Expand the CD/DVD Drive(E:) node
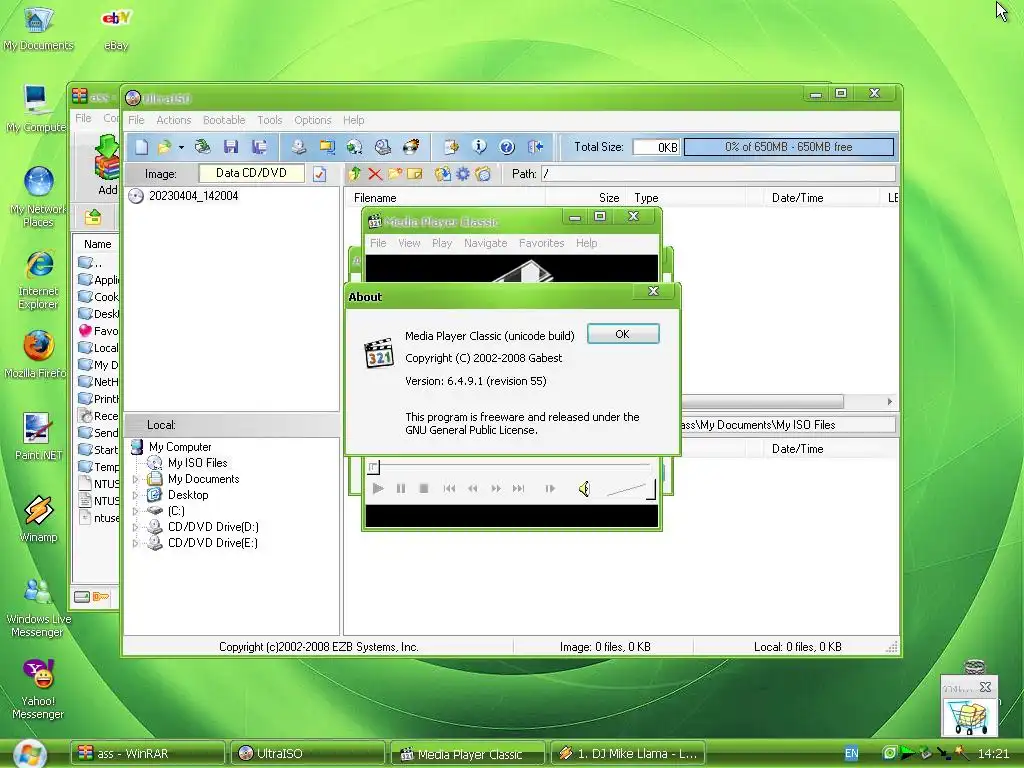 136,543
